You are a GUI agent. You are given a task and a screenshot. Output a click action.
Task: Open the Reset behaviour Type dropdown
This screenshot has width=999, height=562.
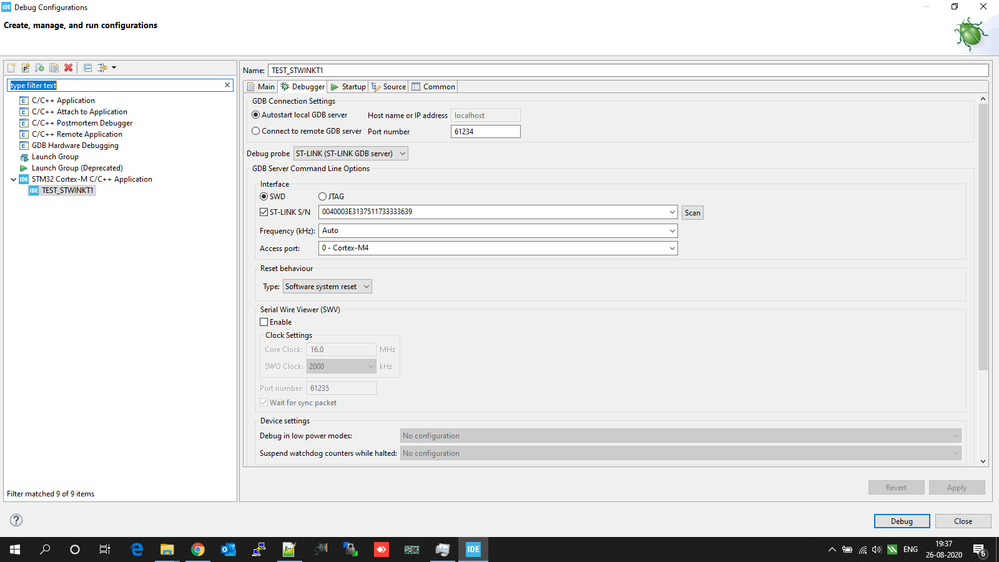[x=327, y=287]
